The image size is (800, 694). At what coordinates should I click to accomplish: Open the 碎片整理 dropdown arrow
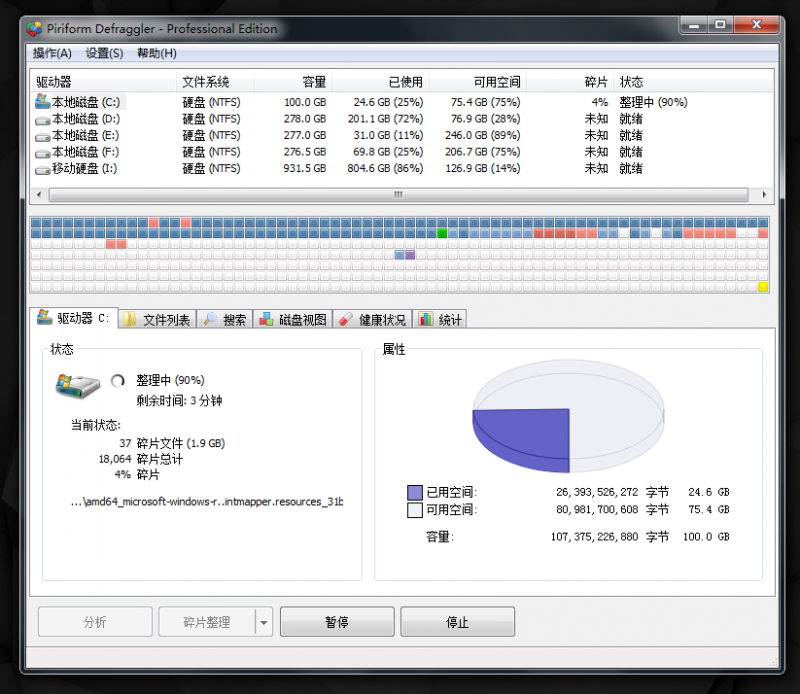pos(264,622)
